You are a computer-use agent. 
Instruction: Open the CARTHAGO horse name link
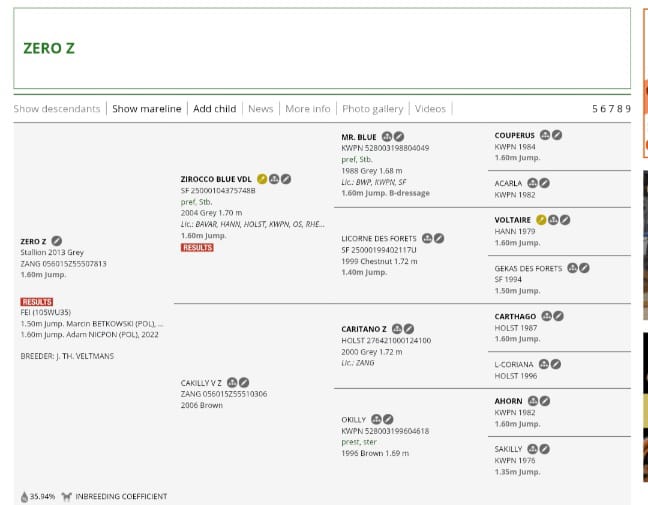(515, 316)
